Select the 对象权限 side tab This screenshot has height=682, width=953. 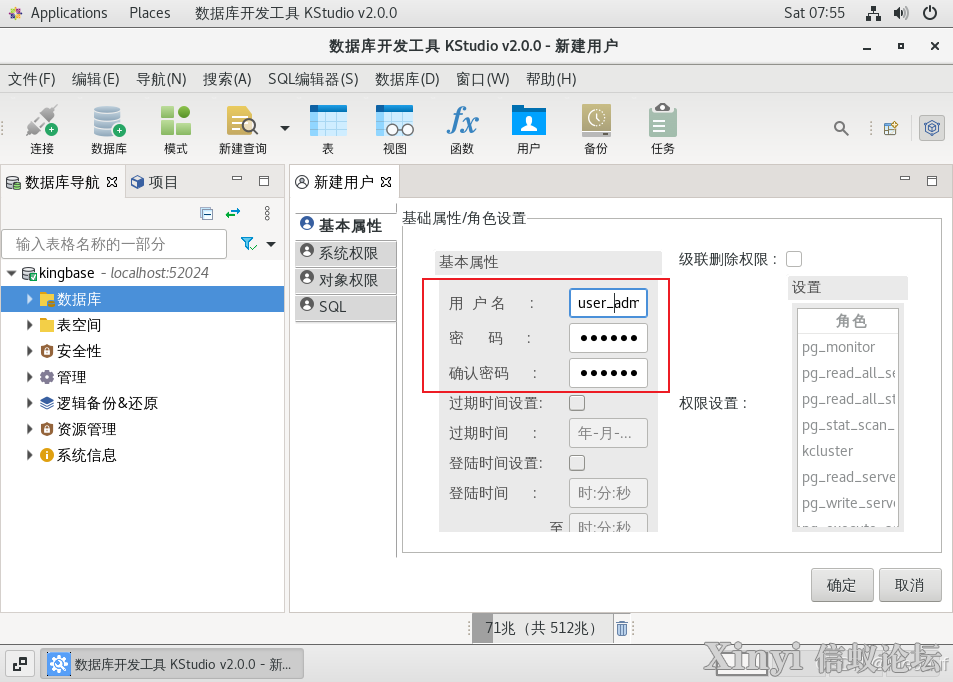346,280
